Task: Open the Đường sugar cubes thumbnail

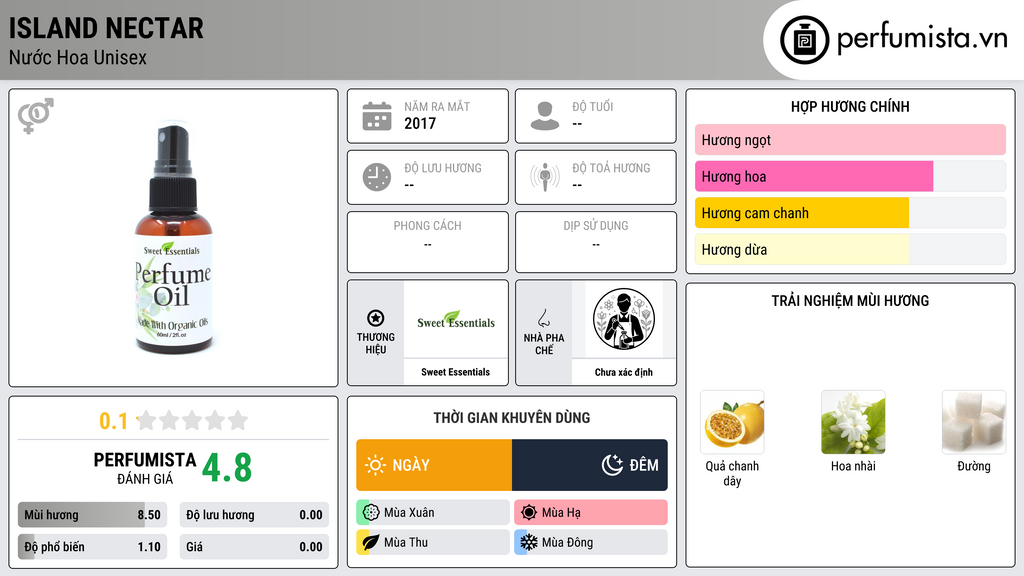Action: point(974,423)
